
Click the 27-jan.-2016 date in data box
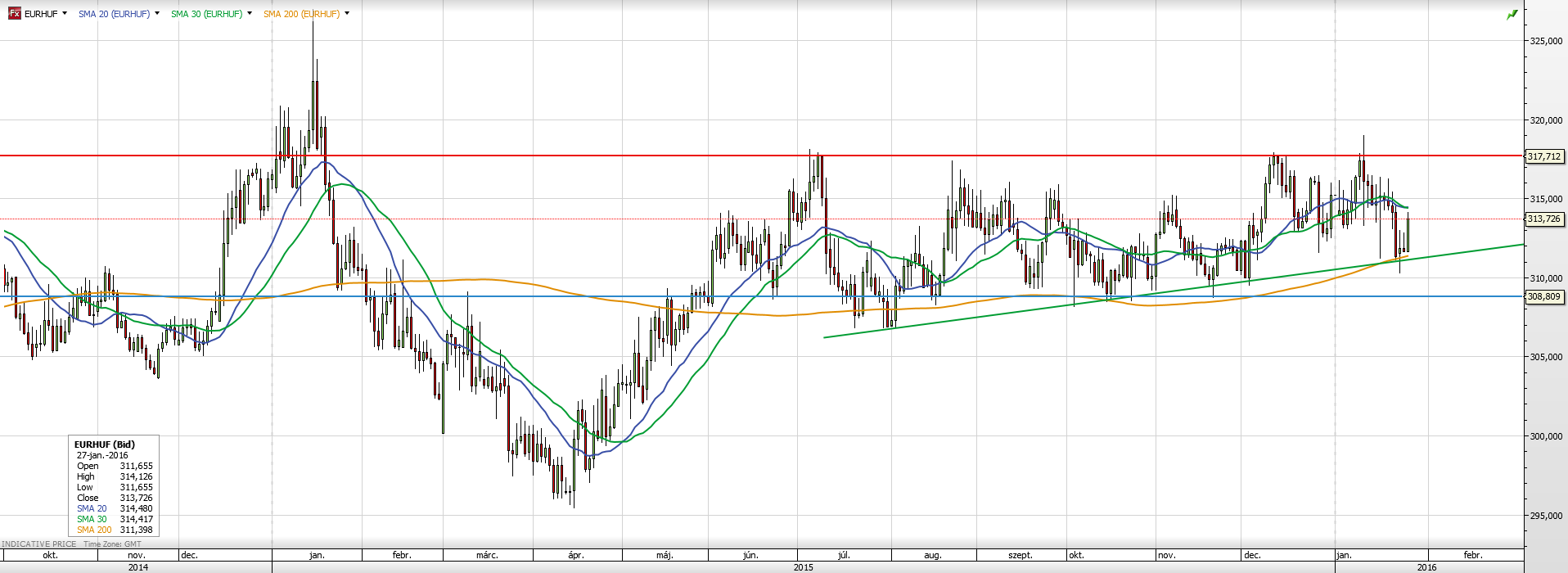[102, 455]
